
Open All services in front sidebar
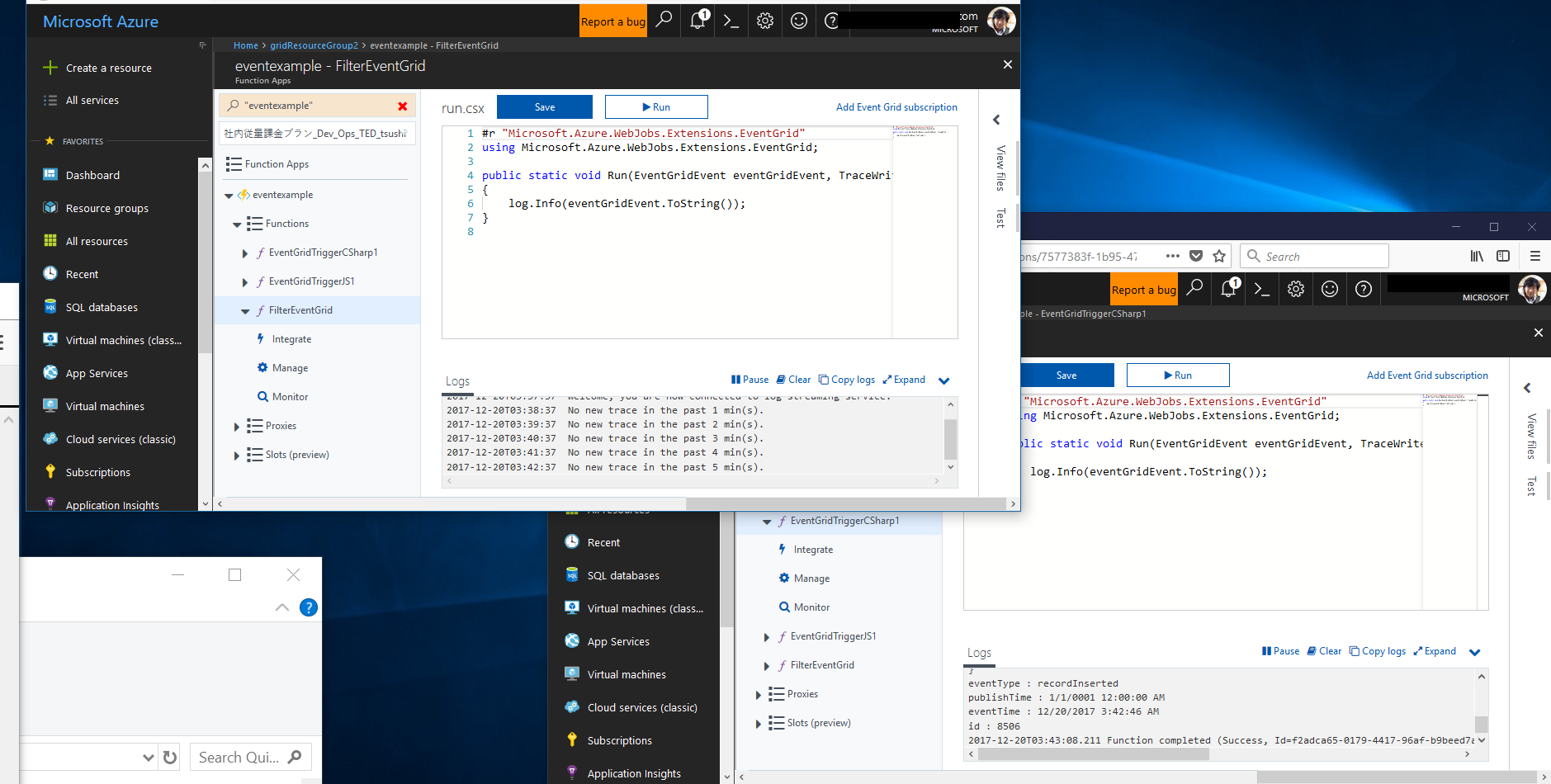(92, 100)
